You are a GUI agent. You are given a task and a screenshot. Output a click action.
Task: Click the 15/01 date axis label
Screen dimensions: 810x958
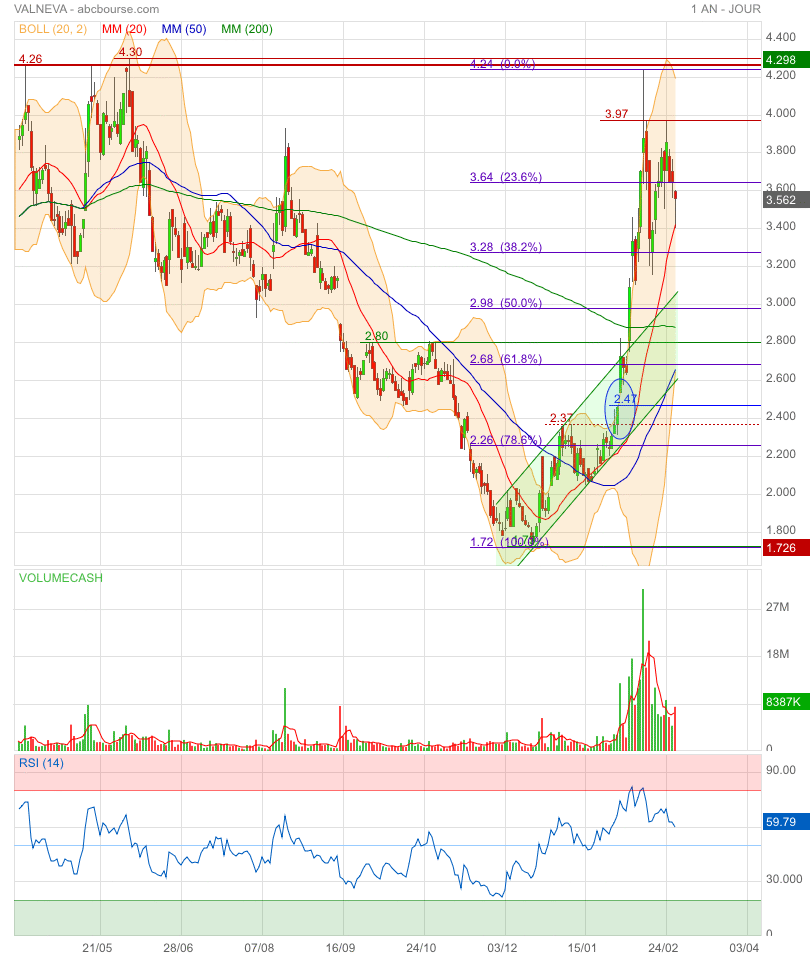(583, 948)
